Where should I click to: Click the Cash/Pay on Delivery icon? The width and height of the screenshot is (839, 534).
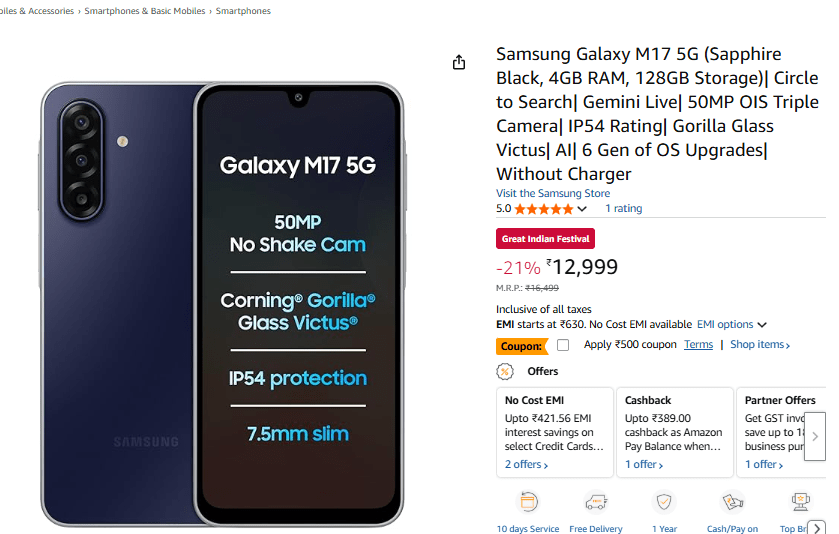(732, 502)
